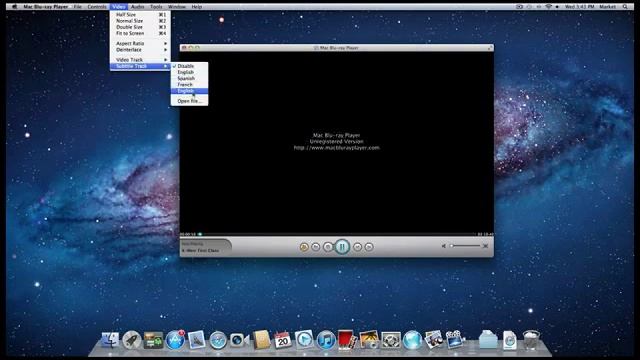Screen dimensions: 640x360
Task: Open Launchpad rocket icon in the Dock
Action: [x=131, y=340]
